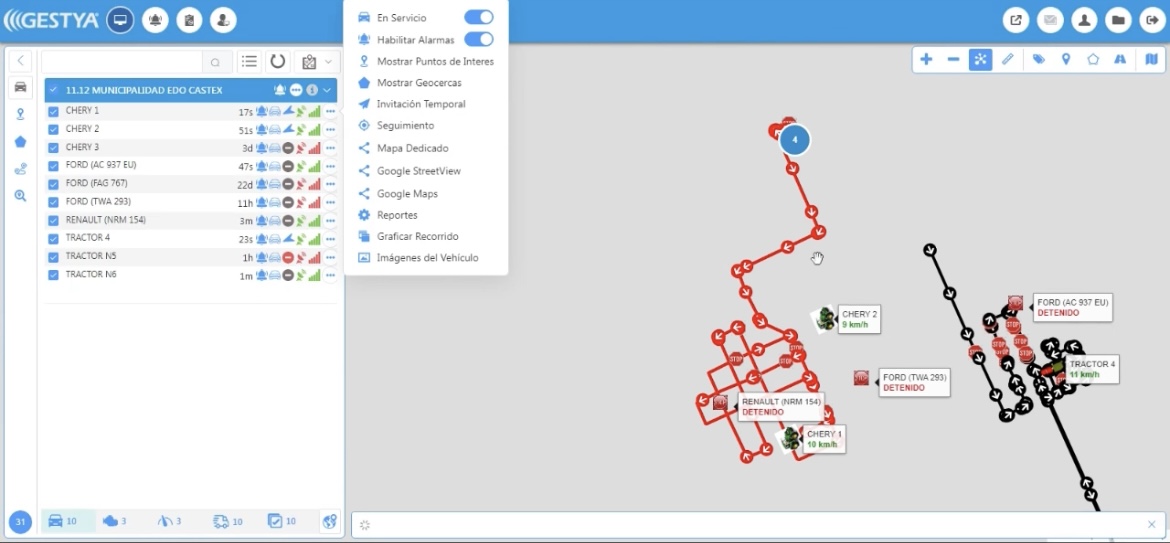Open the map layers icon in map toolbar
Viewport: 1170px width, 543px height.
pos(1151,60)
